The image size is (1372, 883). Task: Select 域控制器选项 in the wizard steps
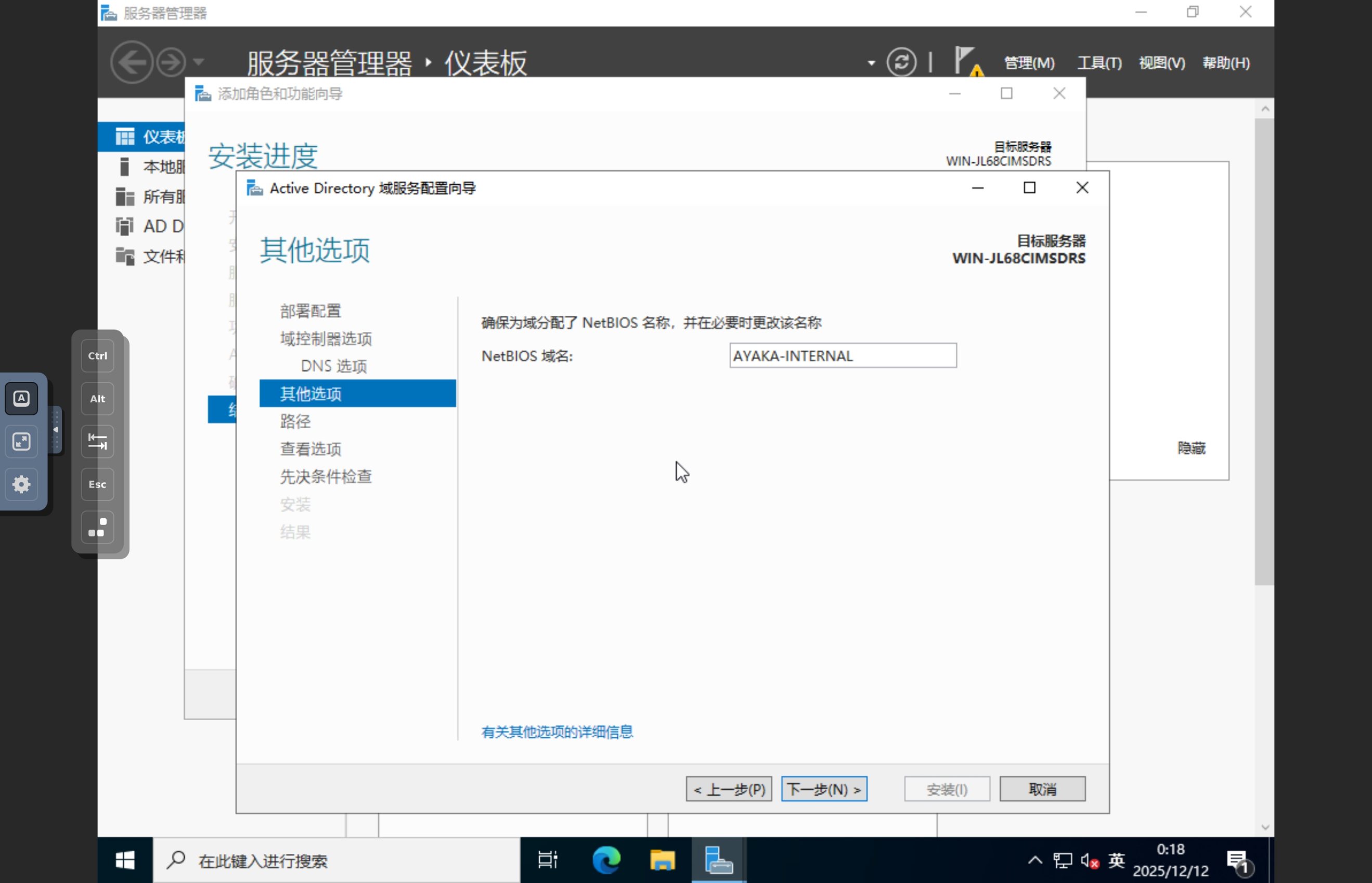[326, 339]
